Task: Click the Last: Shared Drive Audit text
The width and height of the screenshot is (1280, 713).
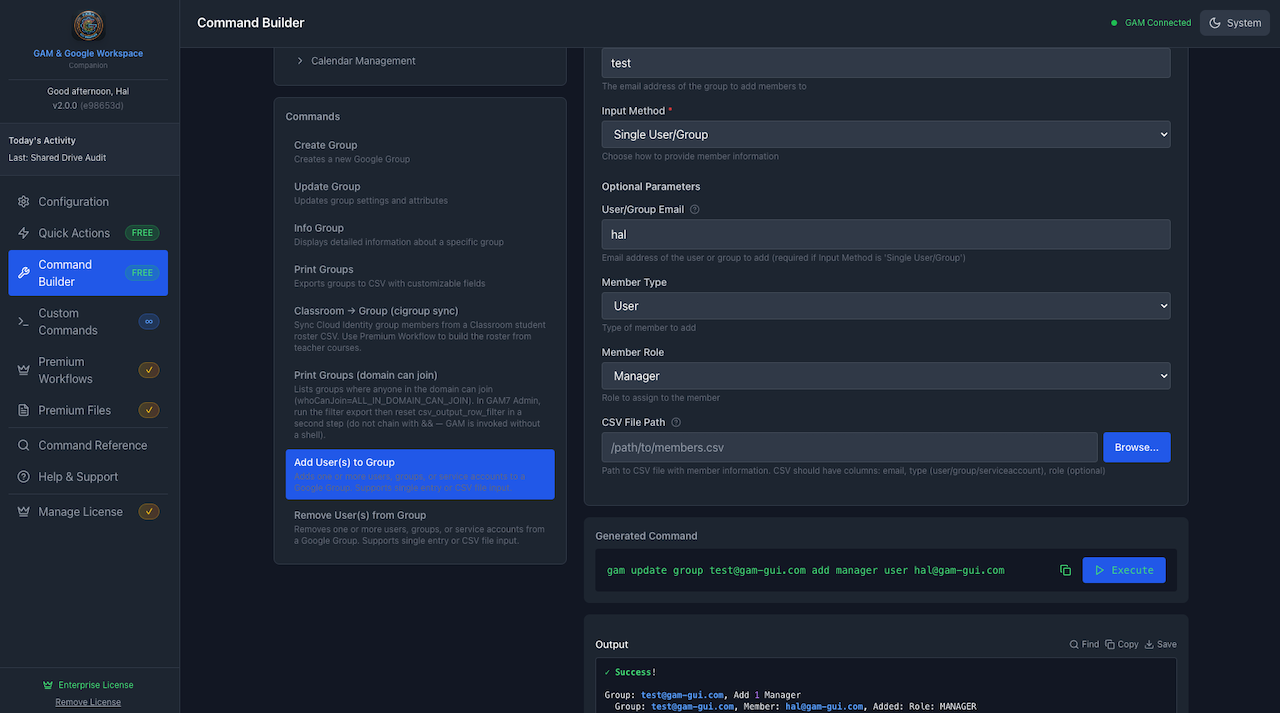Action: (x=57, y=158)
